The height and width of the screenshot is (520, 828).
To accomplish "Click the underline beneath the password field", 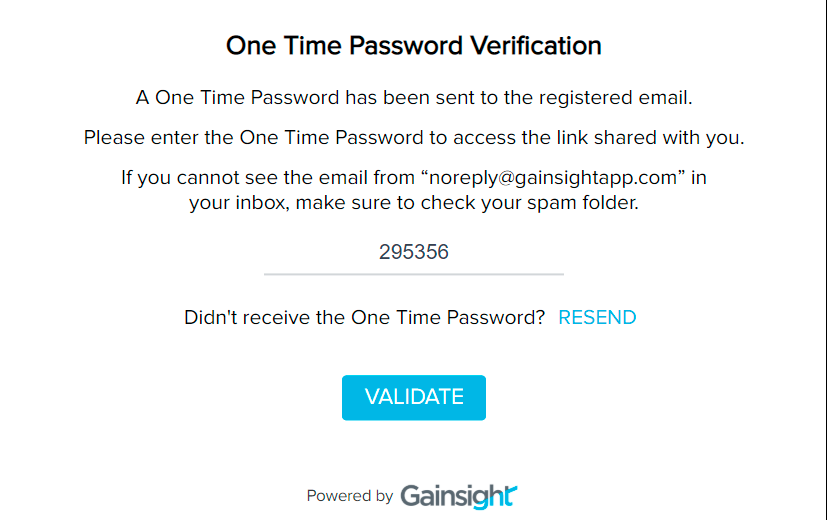I will (414, 273).
